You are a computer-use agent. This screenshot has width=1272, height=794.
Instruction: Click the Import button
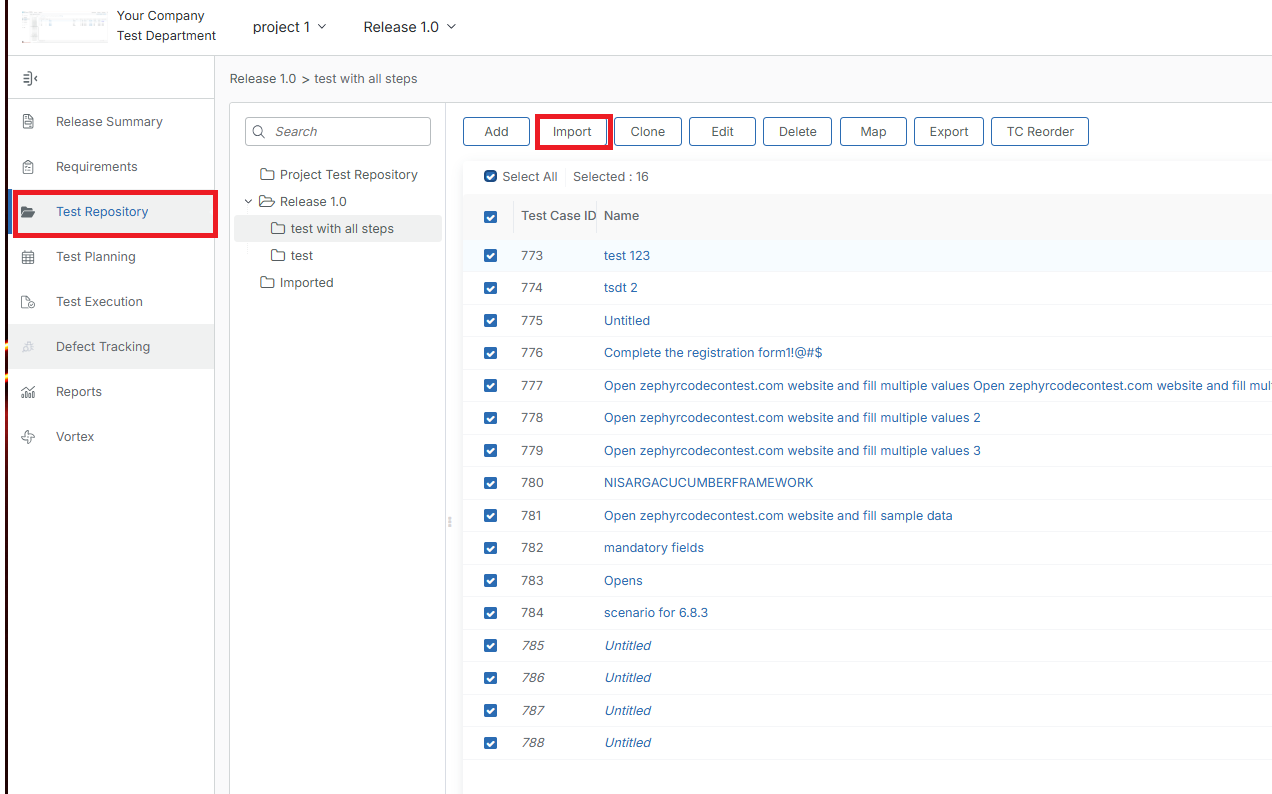point(573,131)
